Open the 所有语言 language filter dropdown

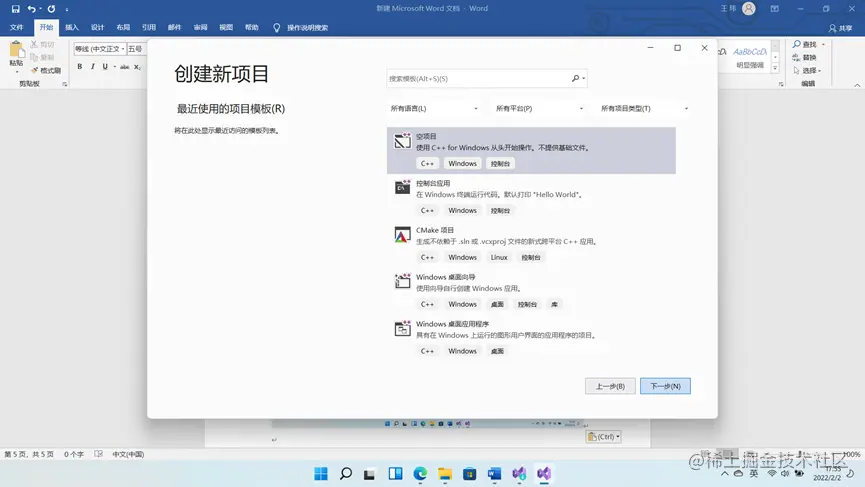click(x=434, y=109)
